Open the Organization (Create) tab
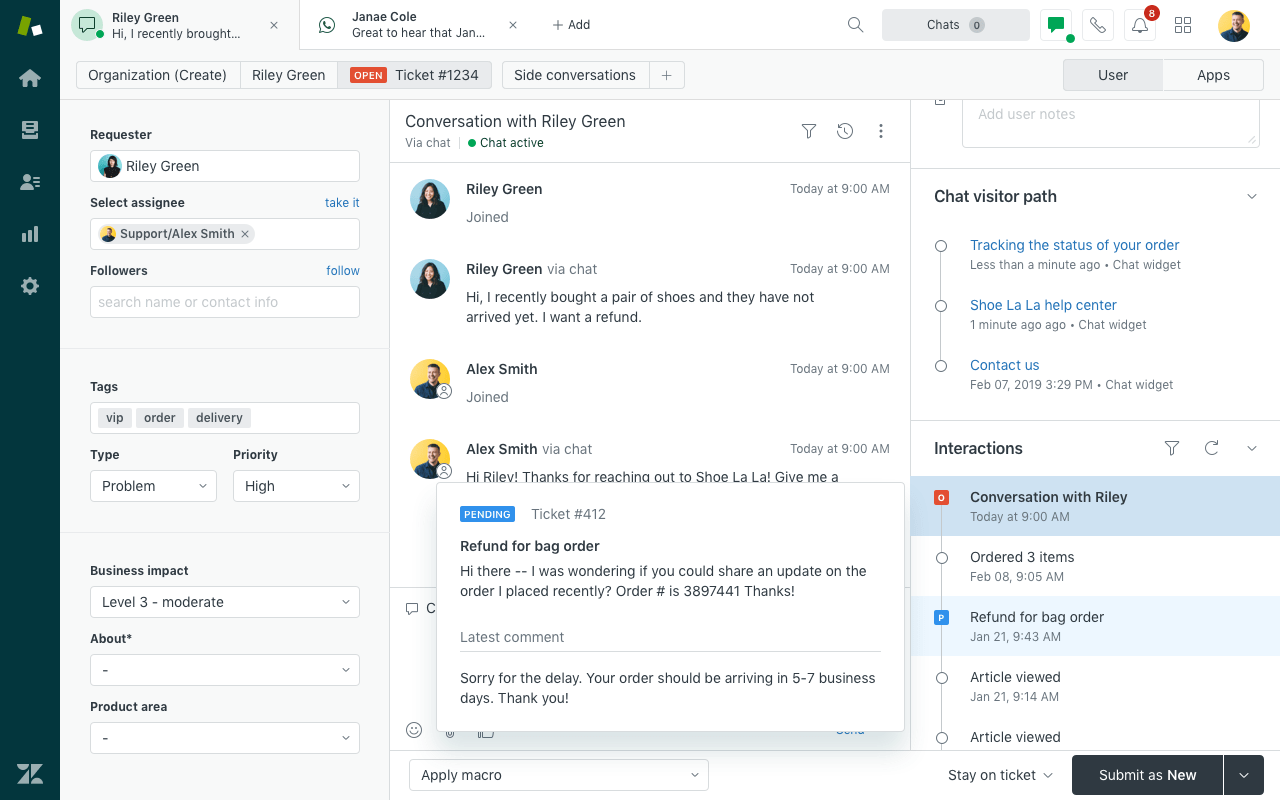The image size is (1280, 800). [x=158, y=75]
